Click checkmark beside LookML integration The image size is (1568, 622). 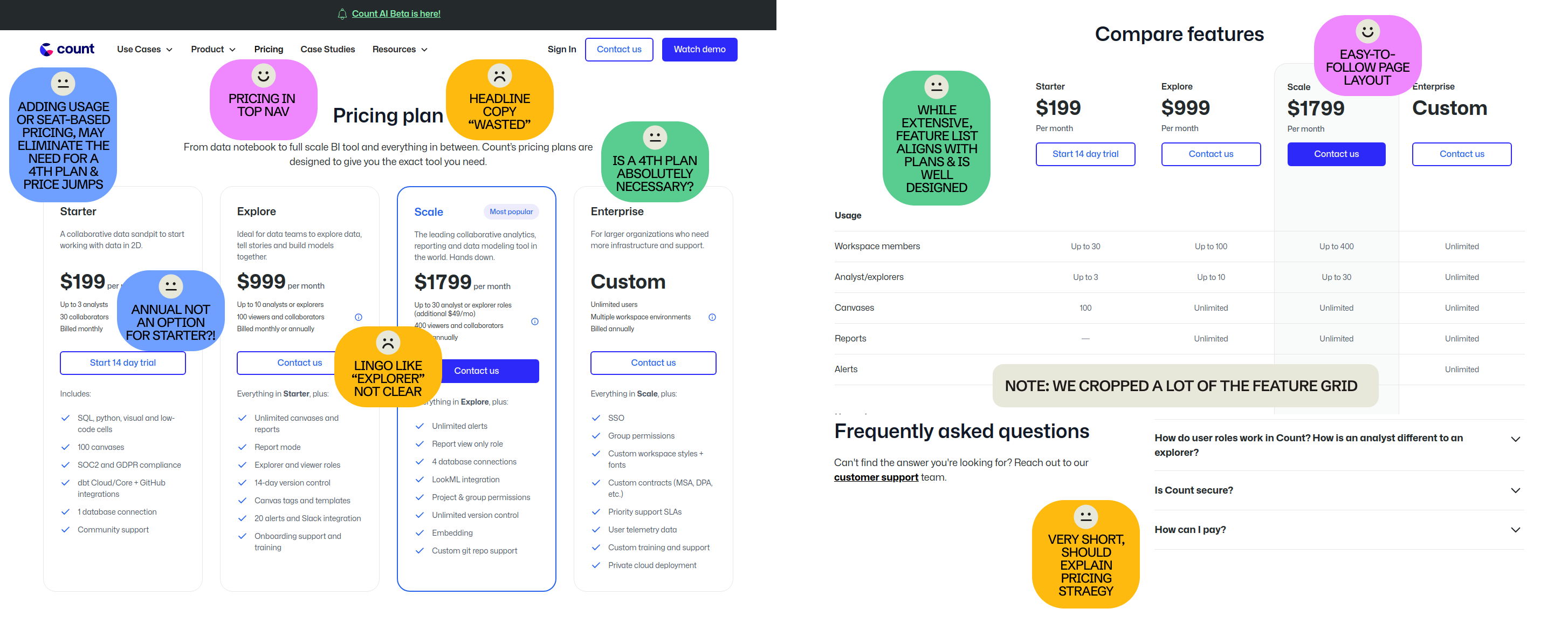419,480
